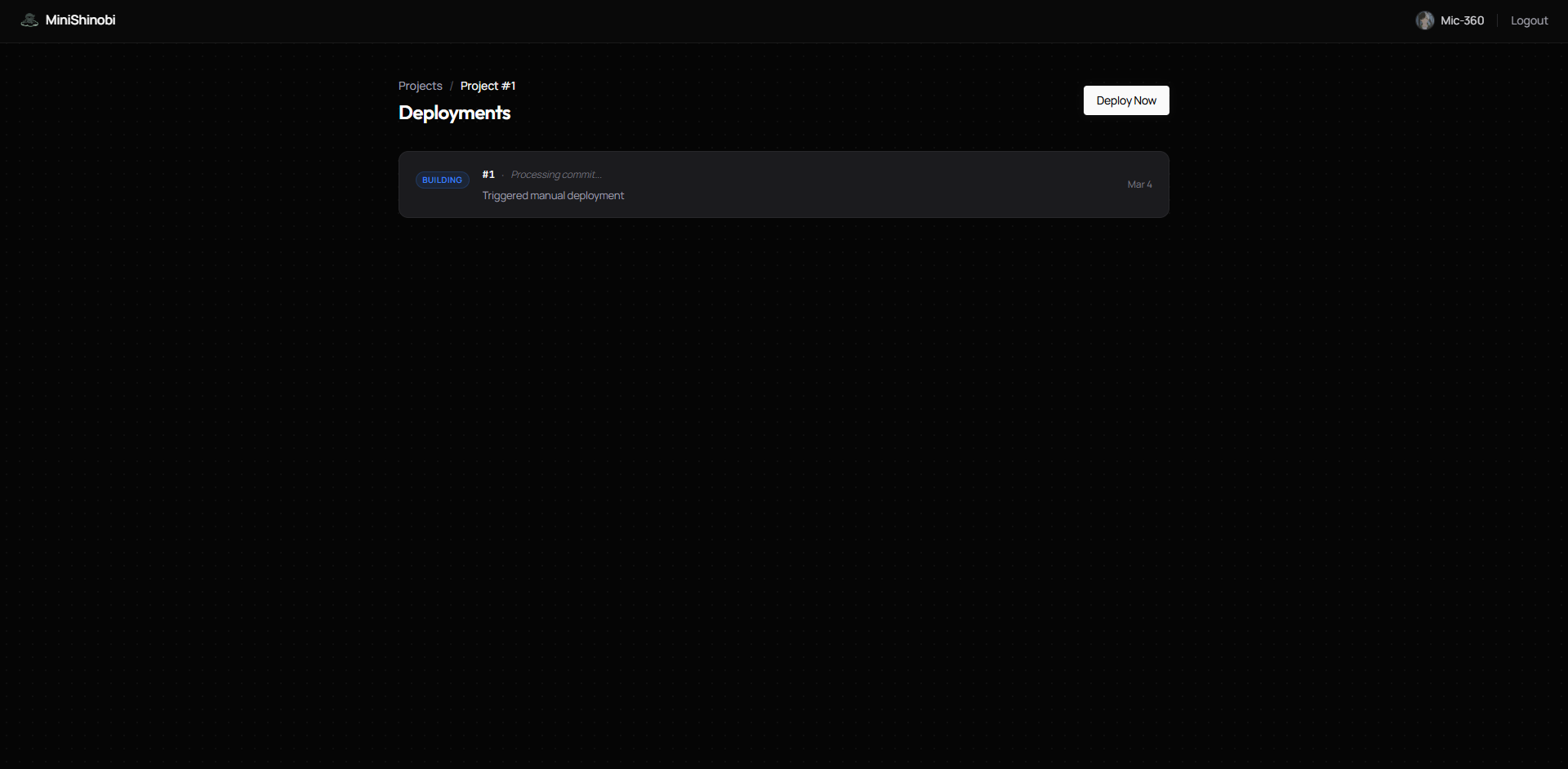Click the MiniShinobi brand in the top bar
Screen dimensions: 1568x769
(x=81, y=20)
